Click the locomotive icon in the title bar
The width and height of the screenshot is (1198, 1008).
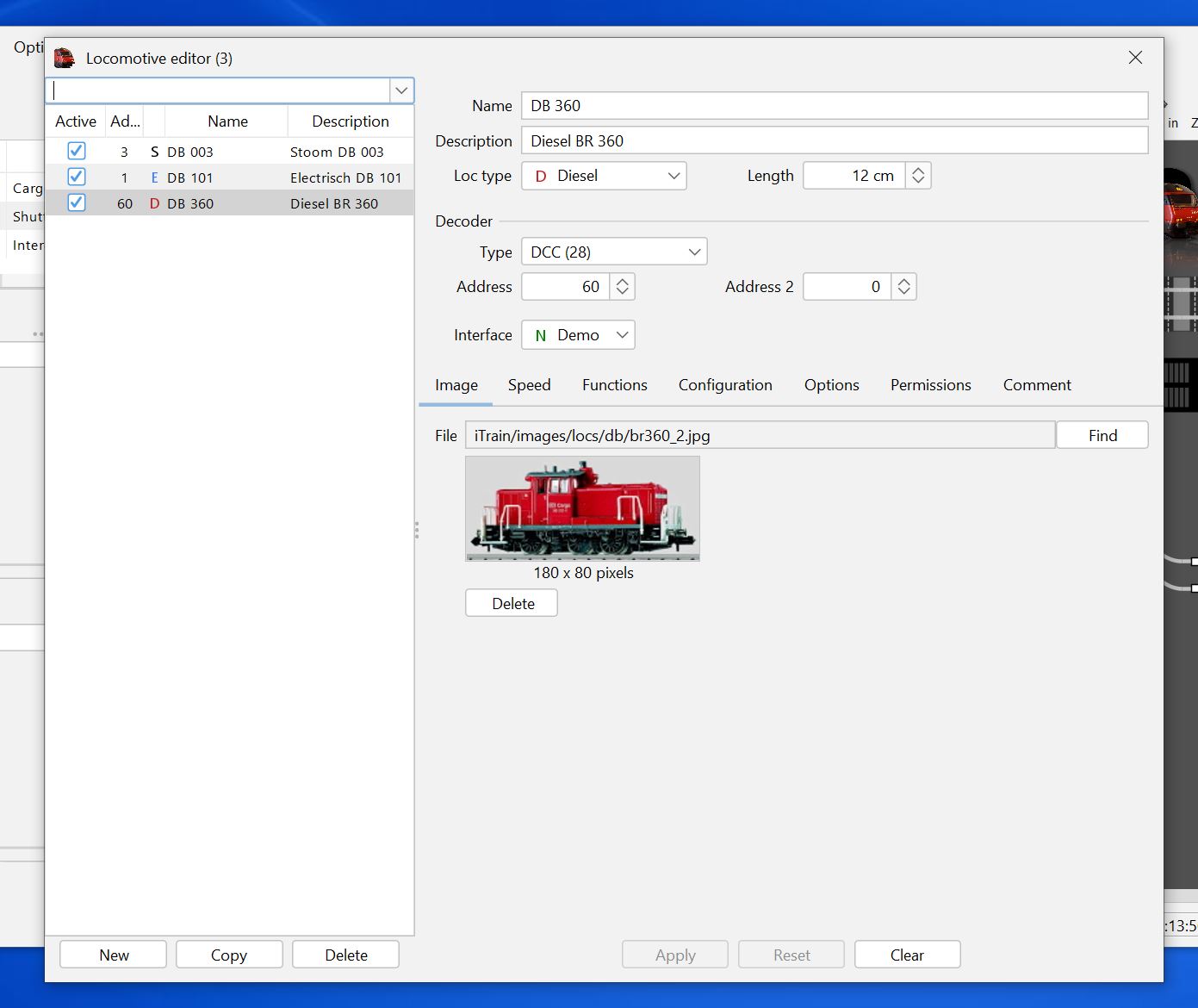point(63,57)
